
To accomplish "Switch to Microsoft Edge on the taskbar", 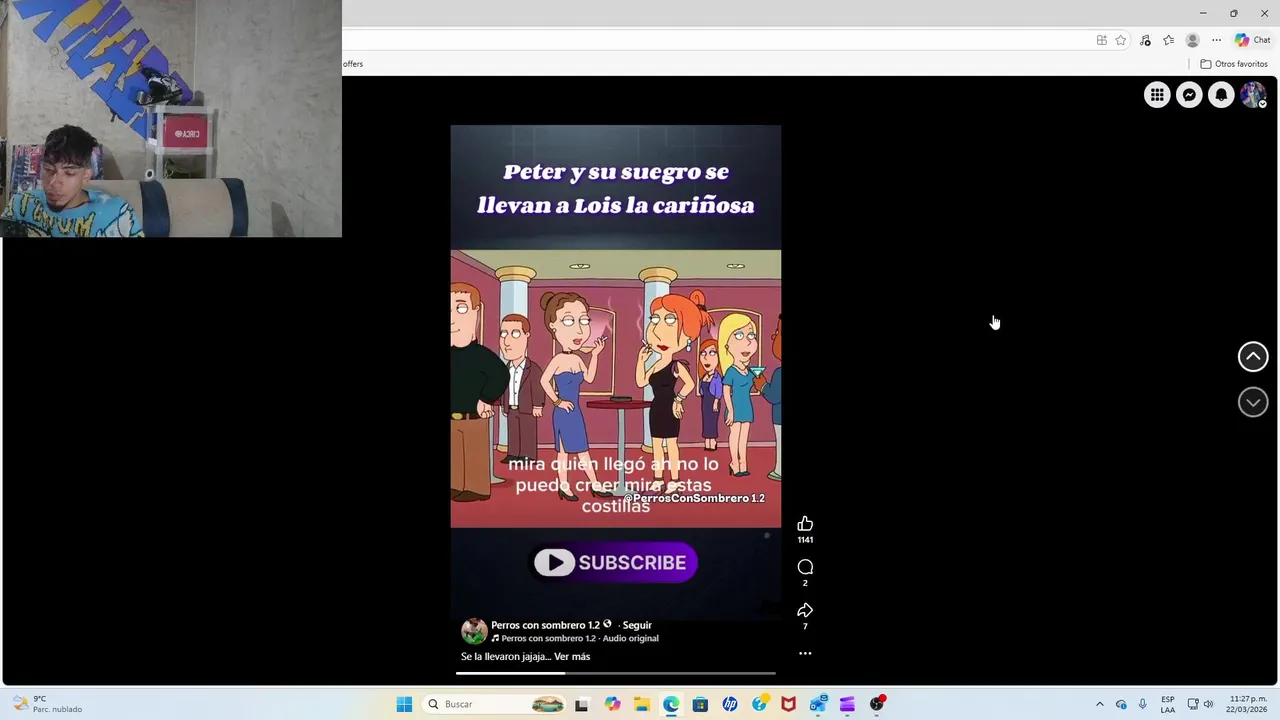I will [x=671, y=704].
